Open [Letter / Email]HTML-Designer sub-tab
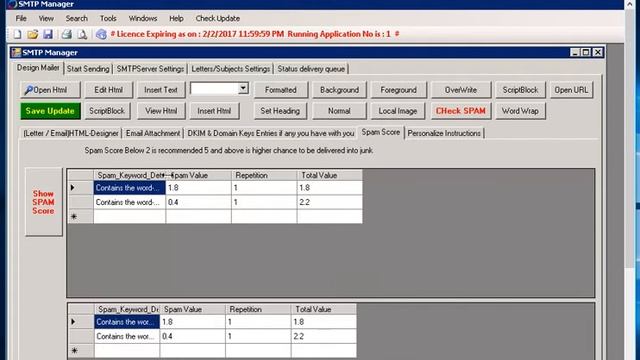This screenshot has height=360, width=640. (71, 133)
